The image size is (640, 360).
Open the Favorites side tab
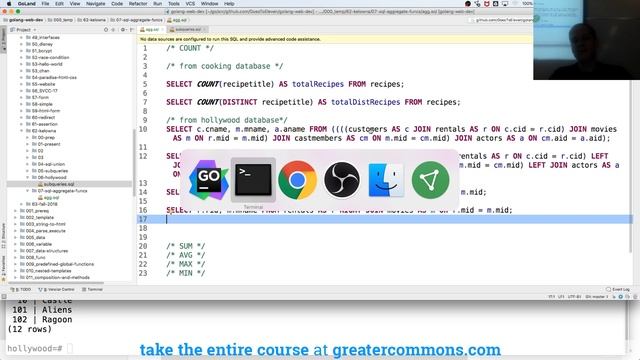pyautogui.click(x=4, y=269)
